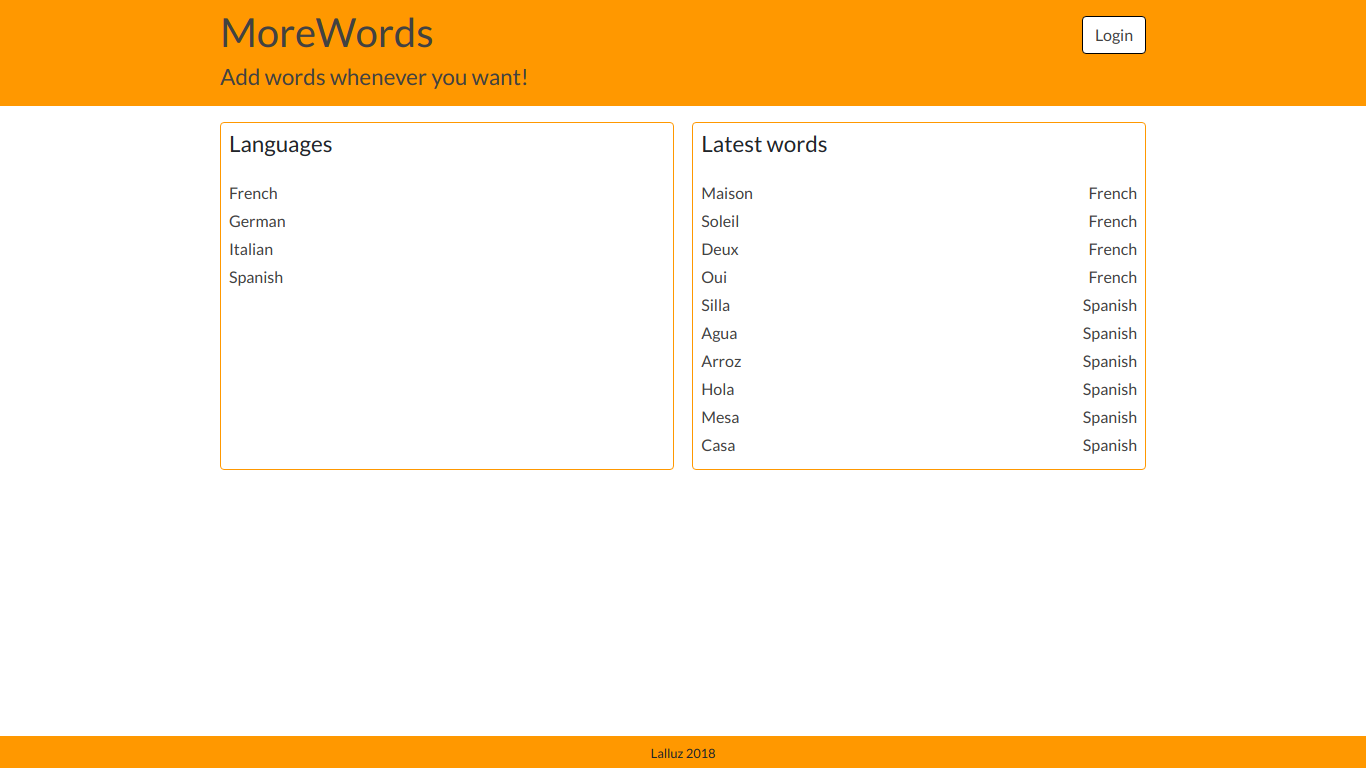Open the word Oui

click(x=714, y=277)
